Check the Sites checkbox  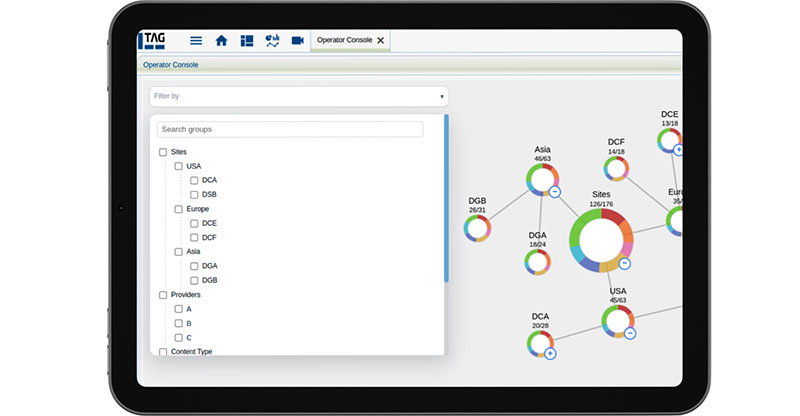coord(163,152)
